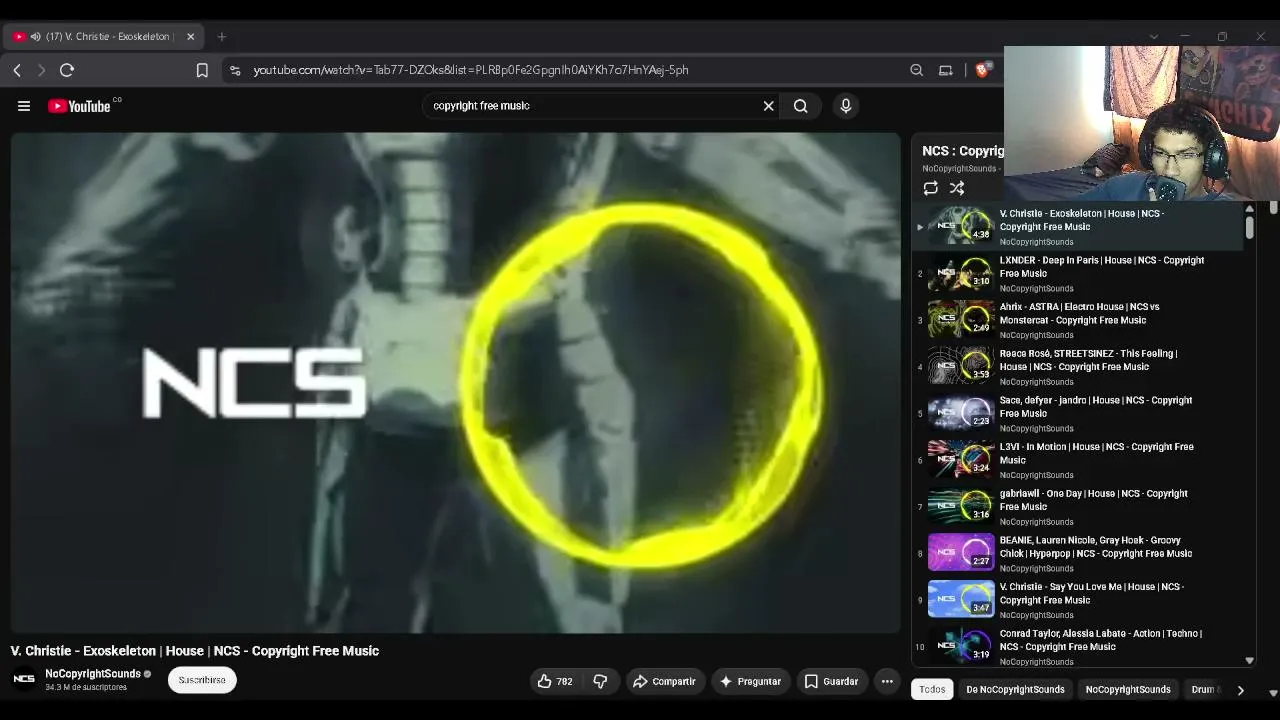The height and width of the screenshot is (720, 1280).
Task: Open the browser zoom control icon
Action: point(916,70)
